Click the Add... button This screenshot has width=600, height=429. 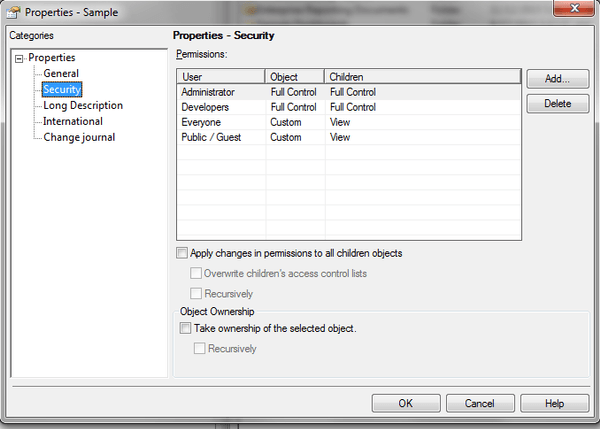(558, 79)
